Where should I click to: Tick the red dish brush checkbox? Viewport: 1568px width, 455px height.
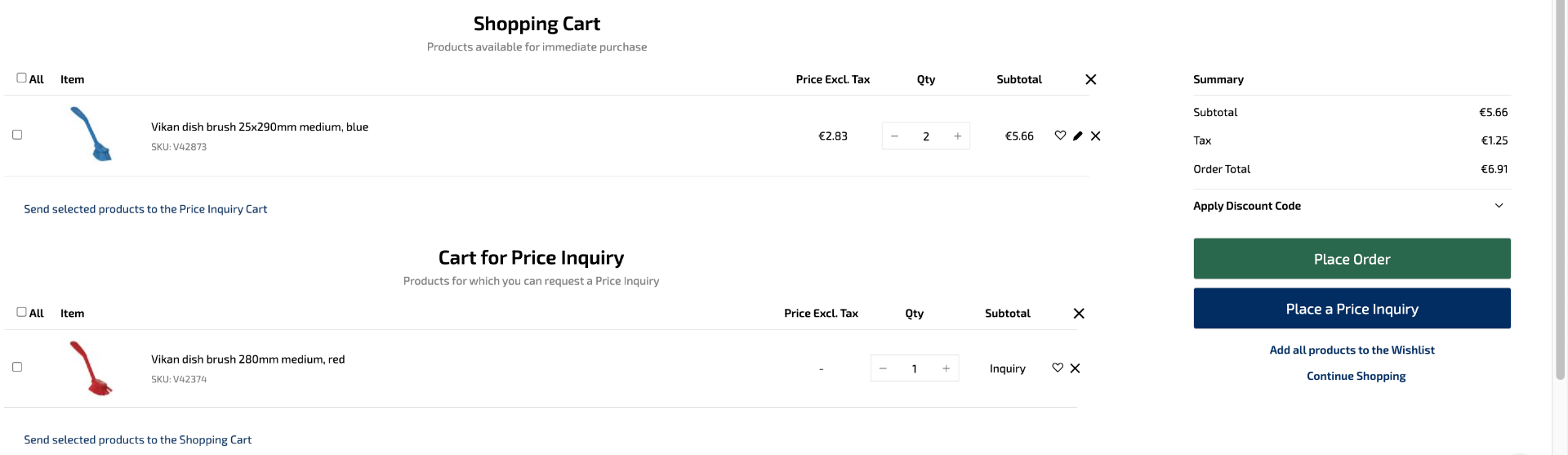[x=17, y=367]
